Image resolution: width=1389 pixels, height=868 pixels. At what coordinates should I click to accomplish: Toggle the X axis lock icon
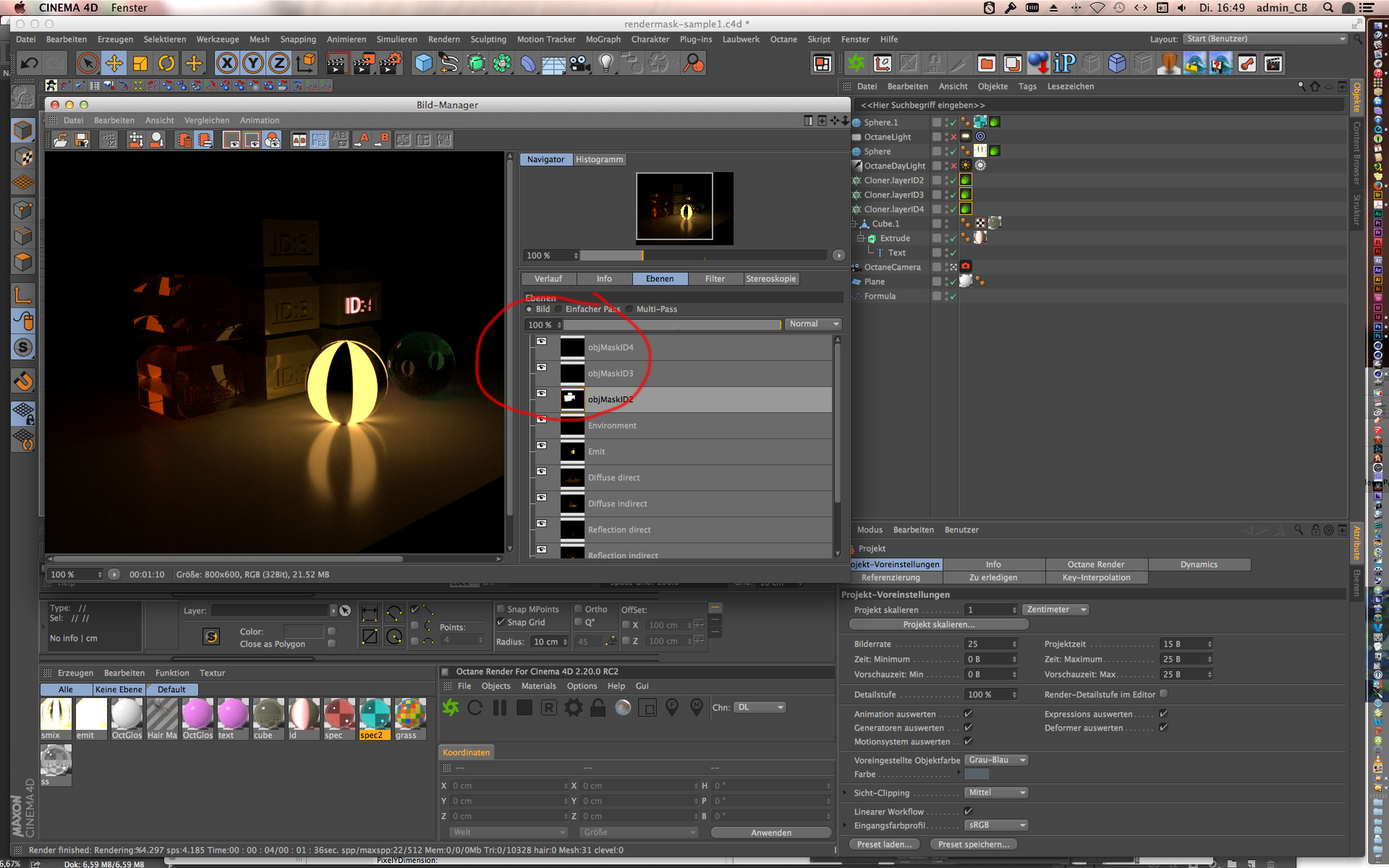pos(227,64)
